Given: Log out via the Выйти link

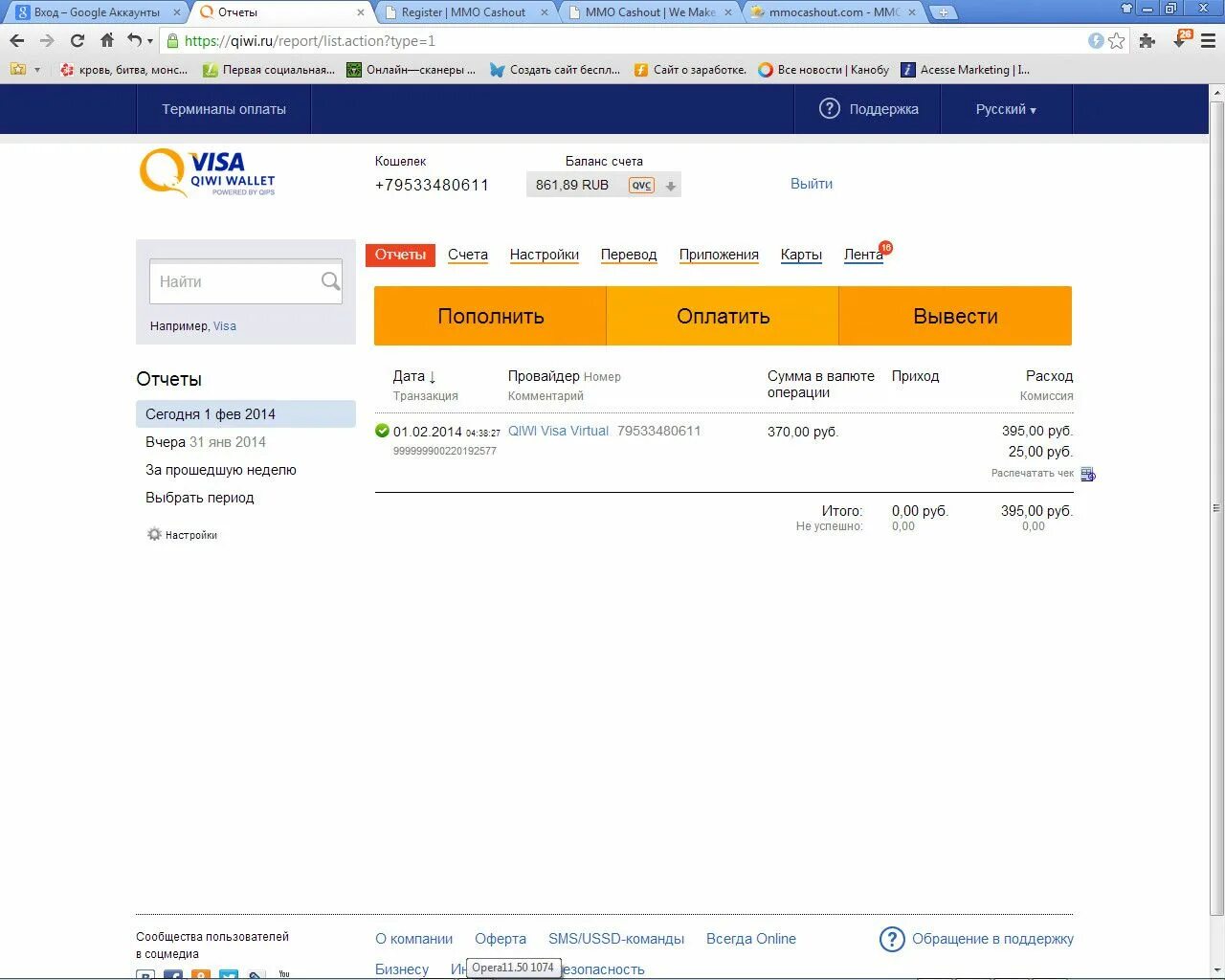Looking at the screenshot, I should [812, 184].
